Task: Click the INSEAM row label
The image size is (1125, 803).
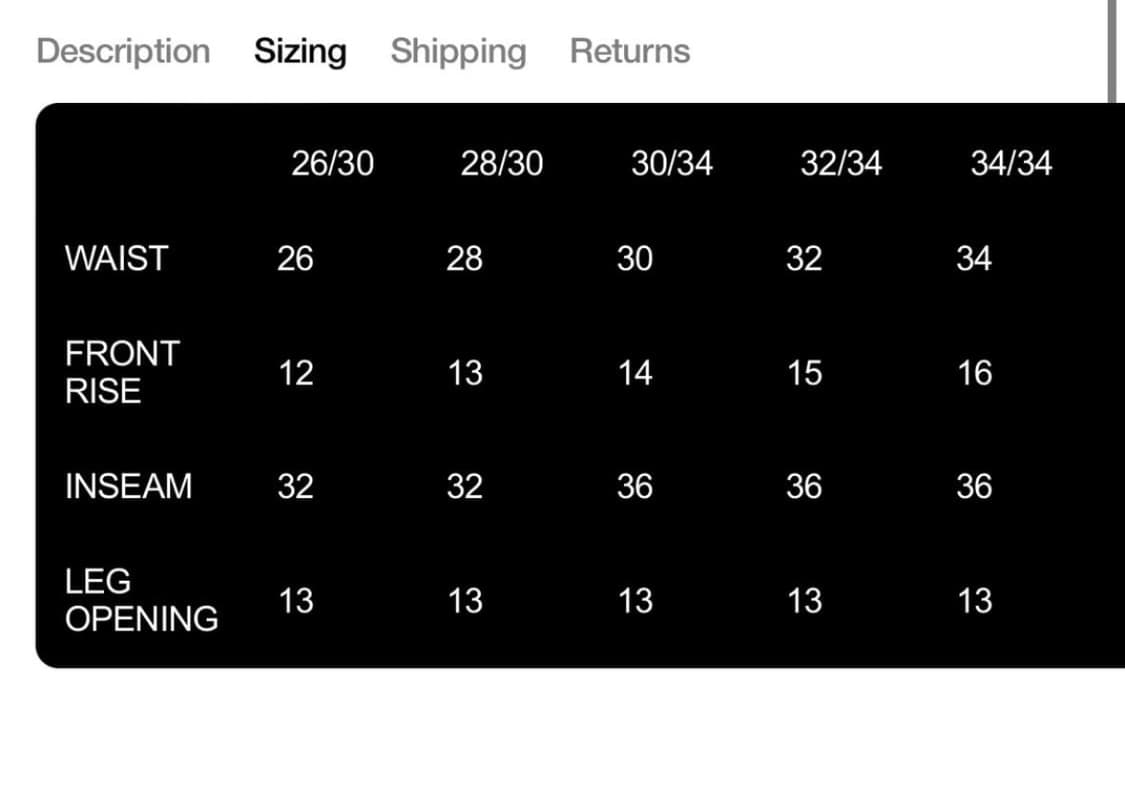Action: (x=128, y=487)
